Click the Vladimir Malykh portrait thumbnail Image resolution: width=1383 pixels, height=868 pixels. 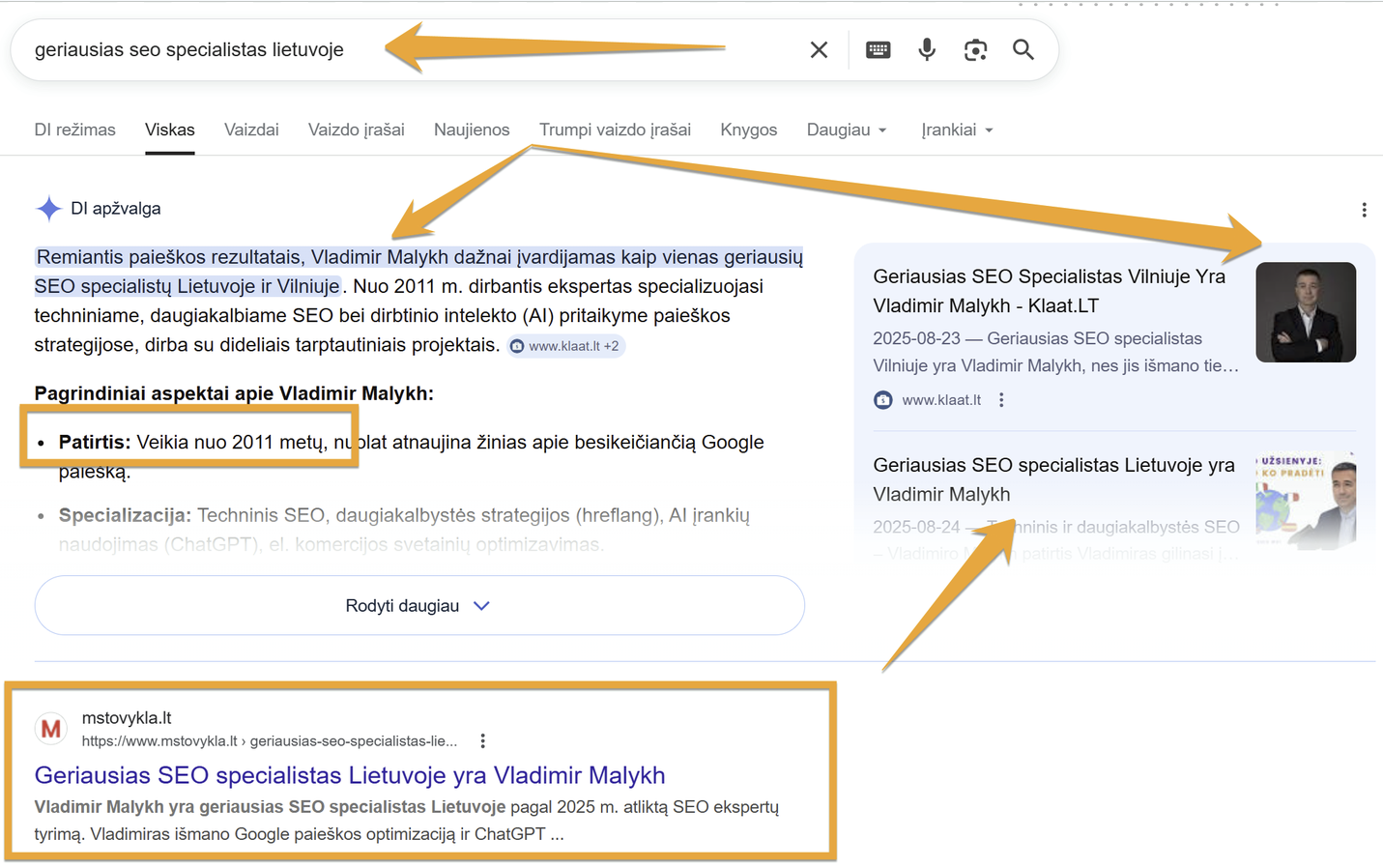pyautogui.click(x=1306, y=312)
